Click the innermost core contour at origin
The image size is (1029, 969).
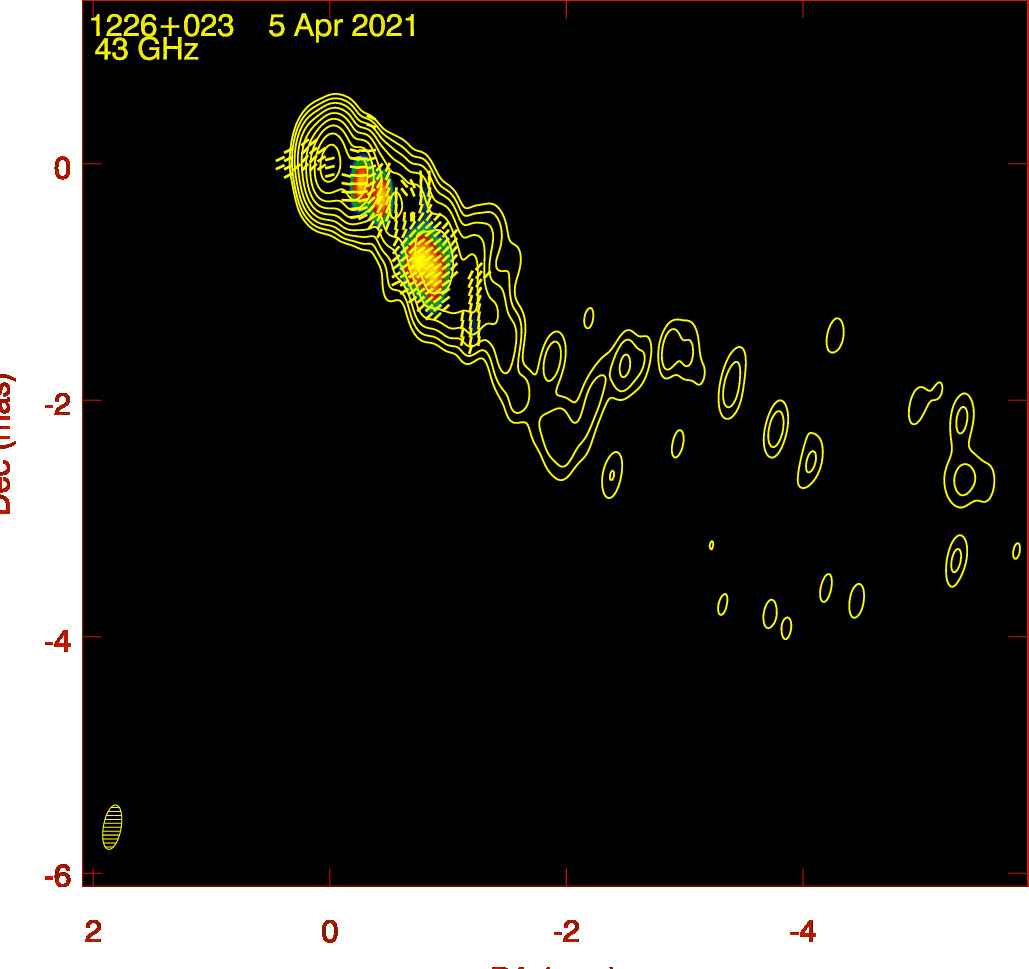(330, 162)
